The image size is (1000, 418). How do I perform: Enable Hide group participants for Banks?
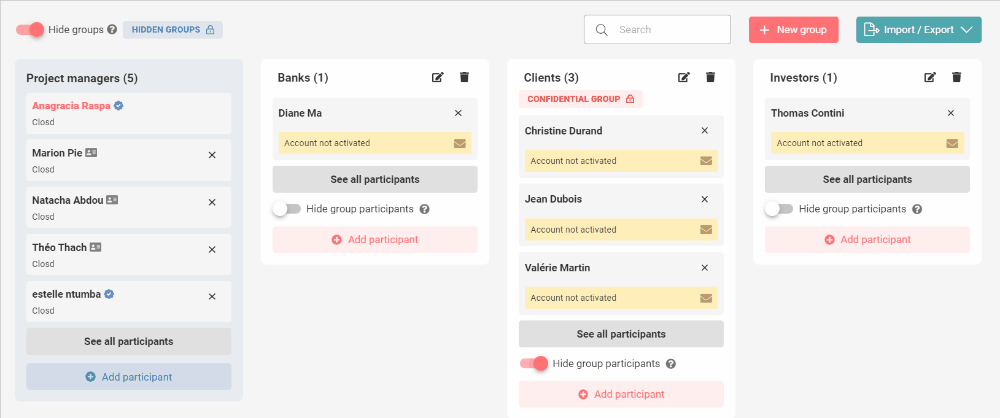click(x=287, y=209)
